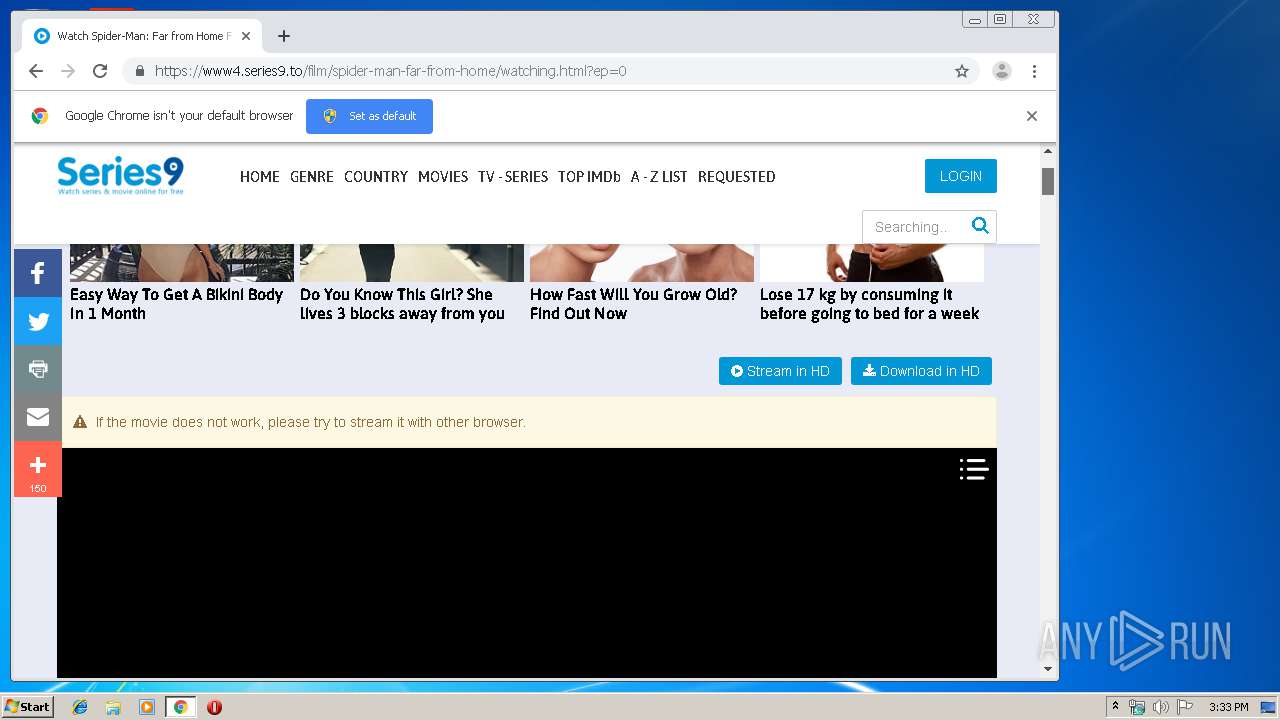1280x720 pixels.
Task: Open Windows Explorer folder in taskbar
Action: (x=113, y=707)
